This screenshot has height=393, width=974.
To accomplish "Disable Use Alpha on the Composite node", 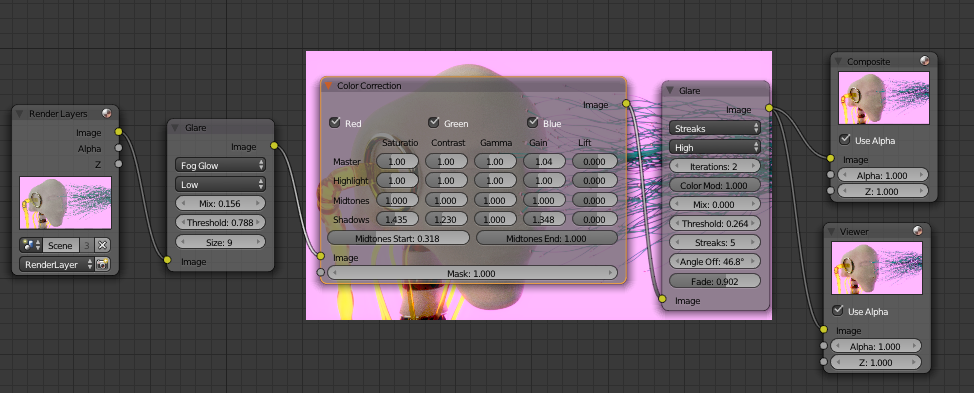I will point(844,140).
